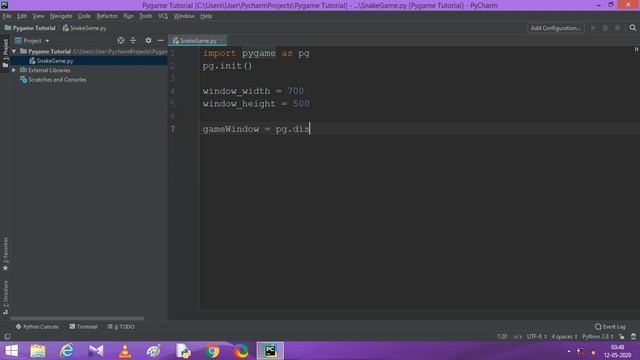The height and width of the screenshot is (360, 640).
Task: Click the inspection profile icon at status bar end
Action: (633, 337)
